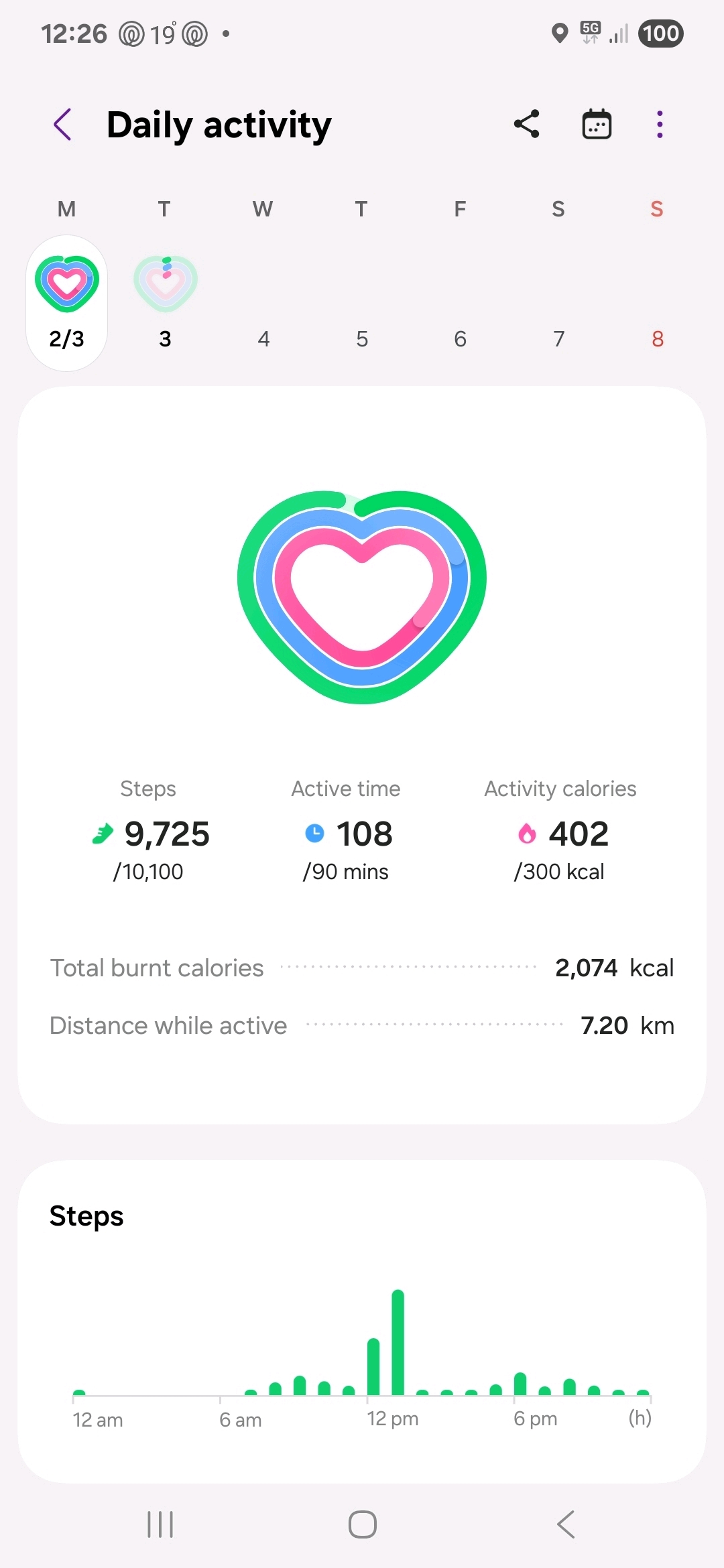The image size is (724, 1568).
Task: Select Monday 2/3 heart day
Action: click(67, 302)
